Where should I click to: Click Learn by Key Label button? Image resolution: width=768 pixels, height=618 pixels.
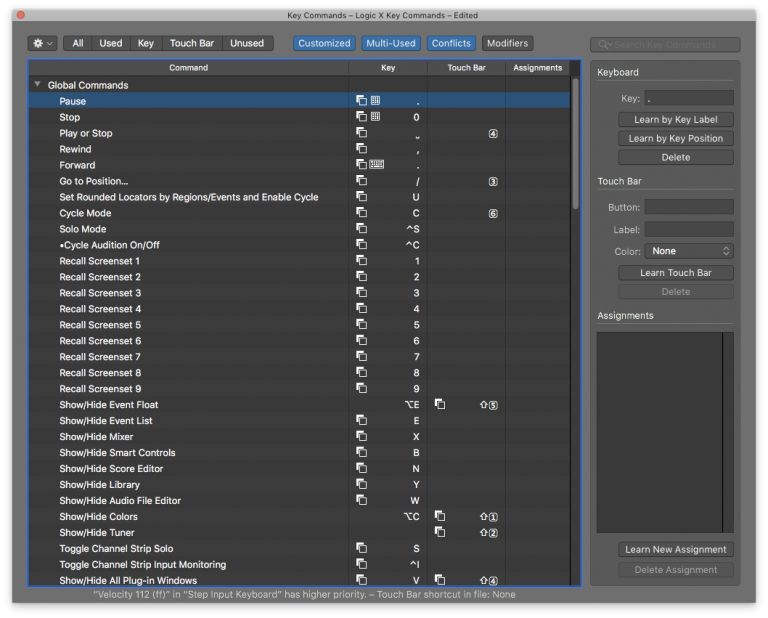point(675,119)
